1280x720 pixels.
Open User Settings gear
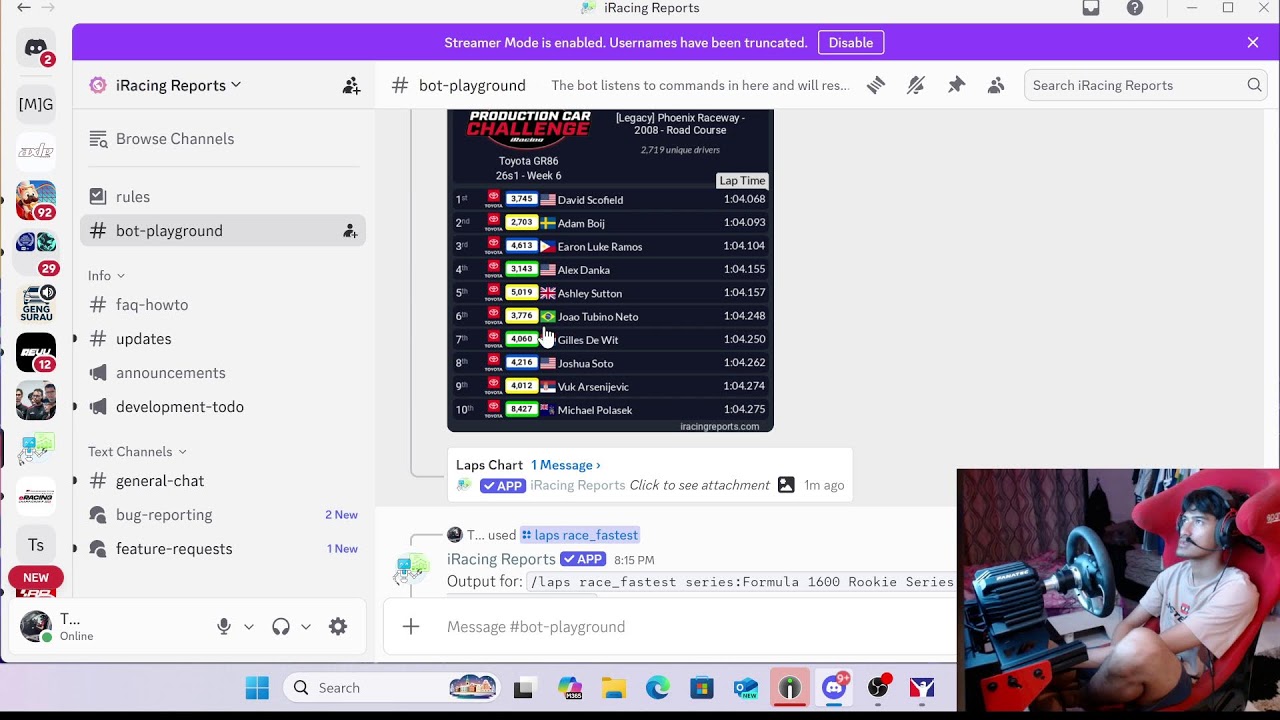pos(338,627)
